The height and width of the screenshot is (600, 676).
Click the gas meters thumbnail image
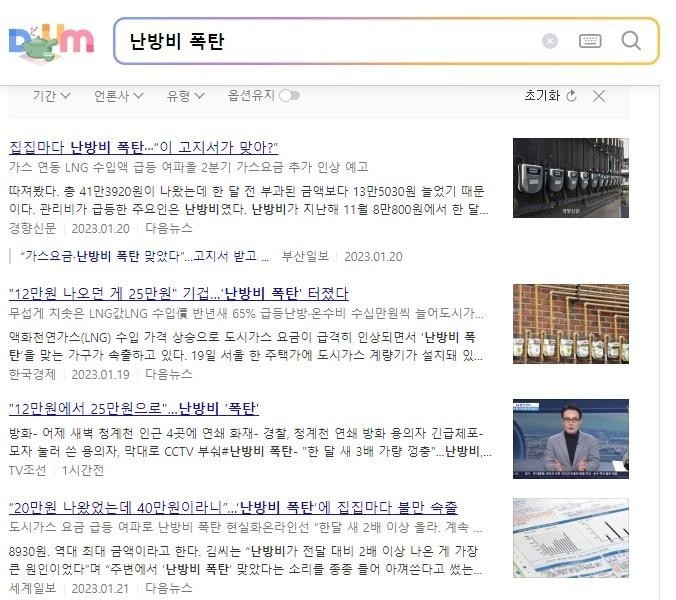tap(571, 178)
